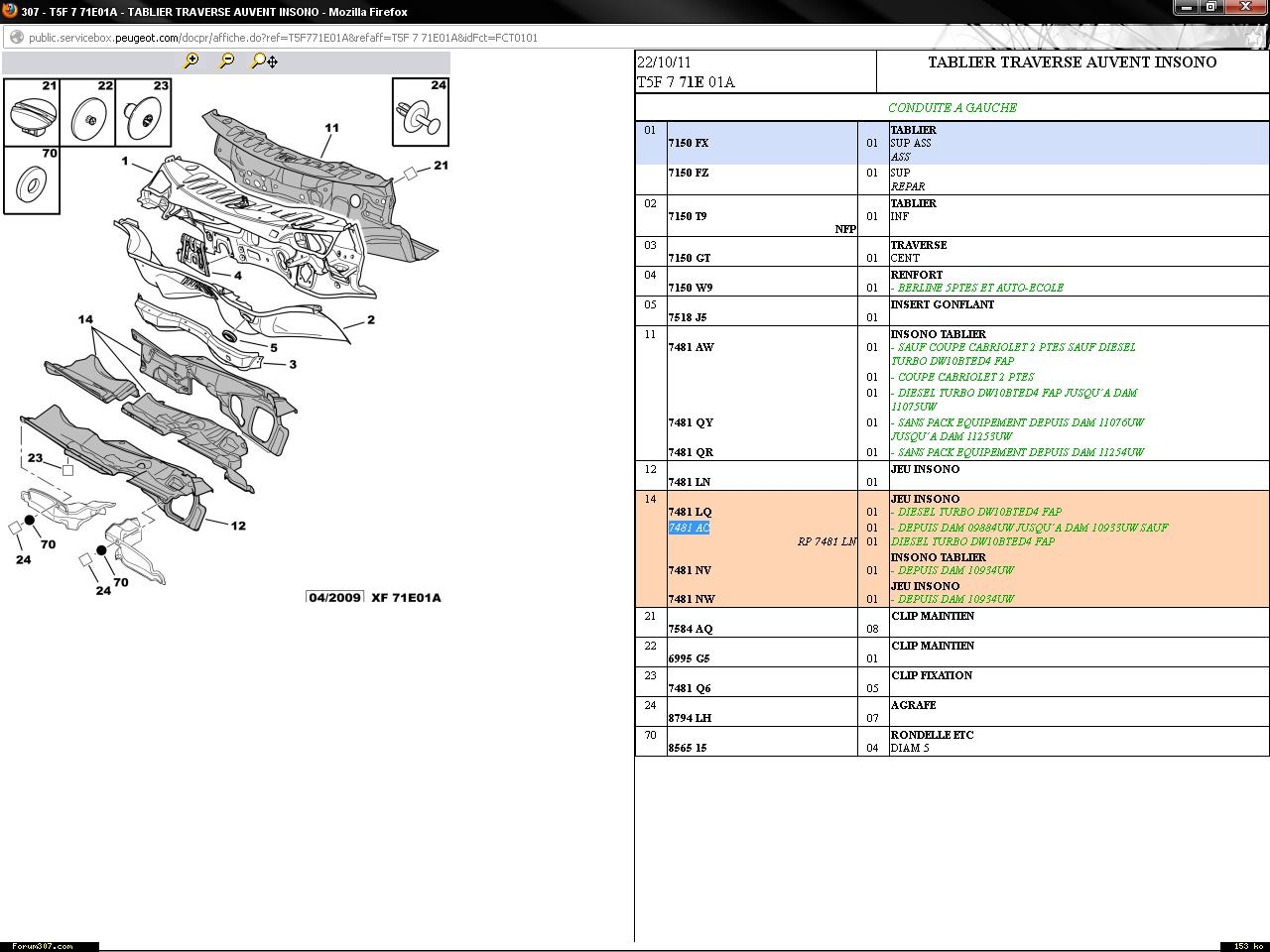Image resolution: width=1270 pixels, height=952 pixels.
Task: Select part number 7150 GT
Action: 690,258
